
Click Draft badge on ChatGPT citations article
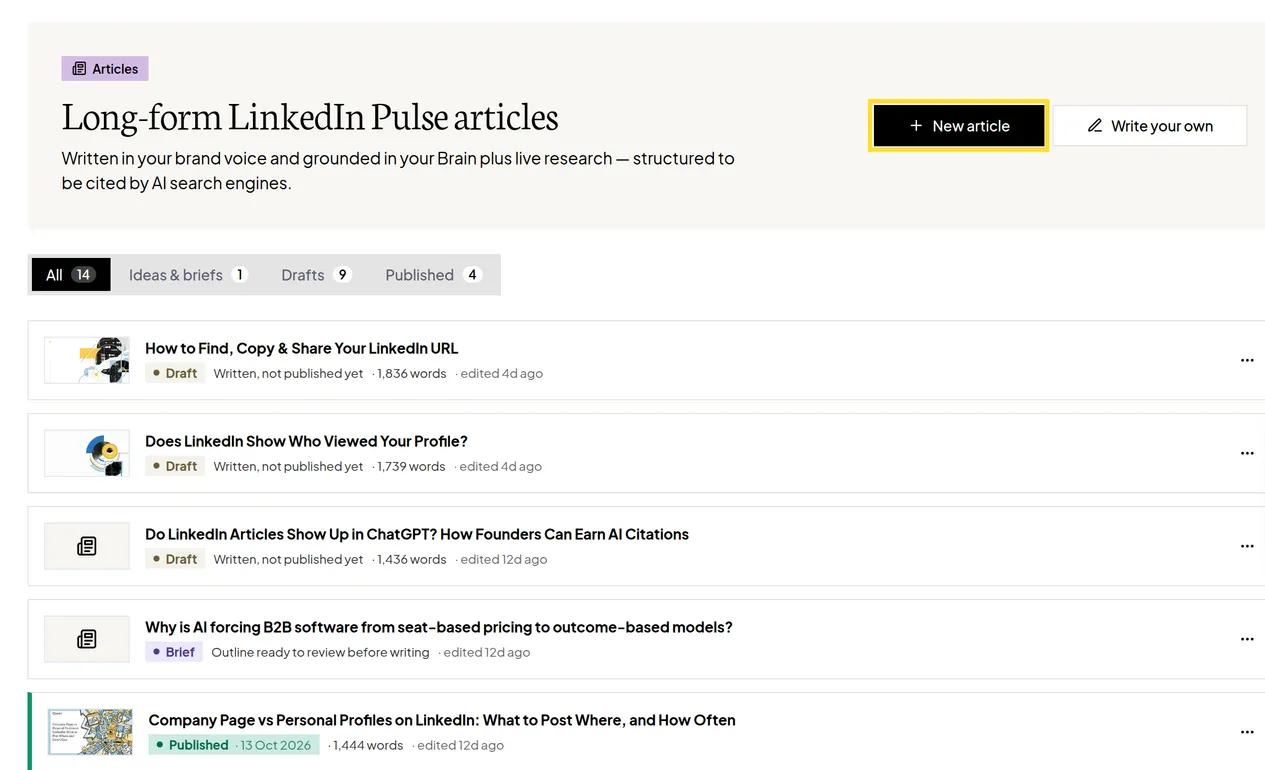[x=175, y=559]
